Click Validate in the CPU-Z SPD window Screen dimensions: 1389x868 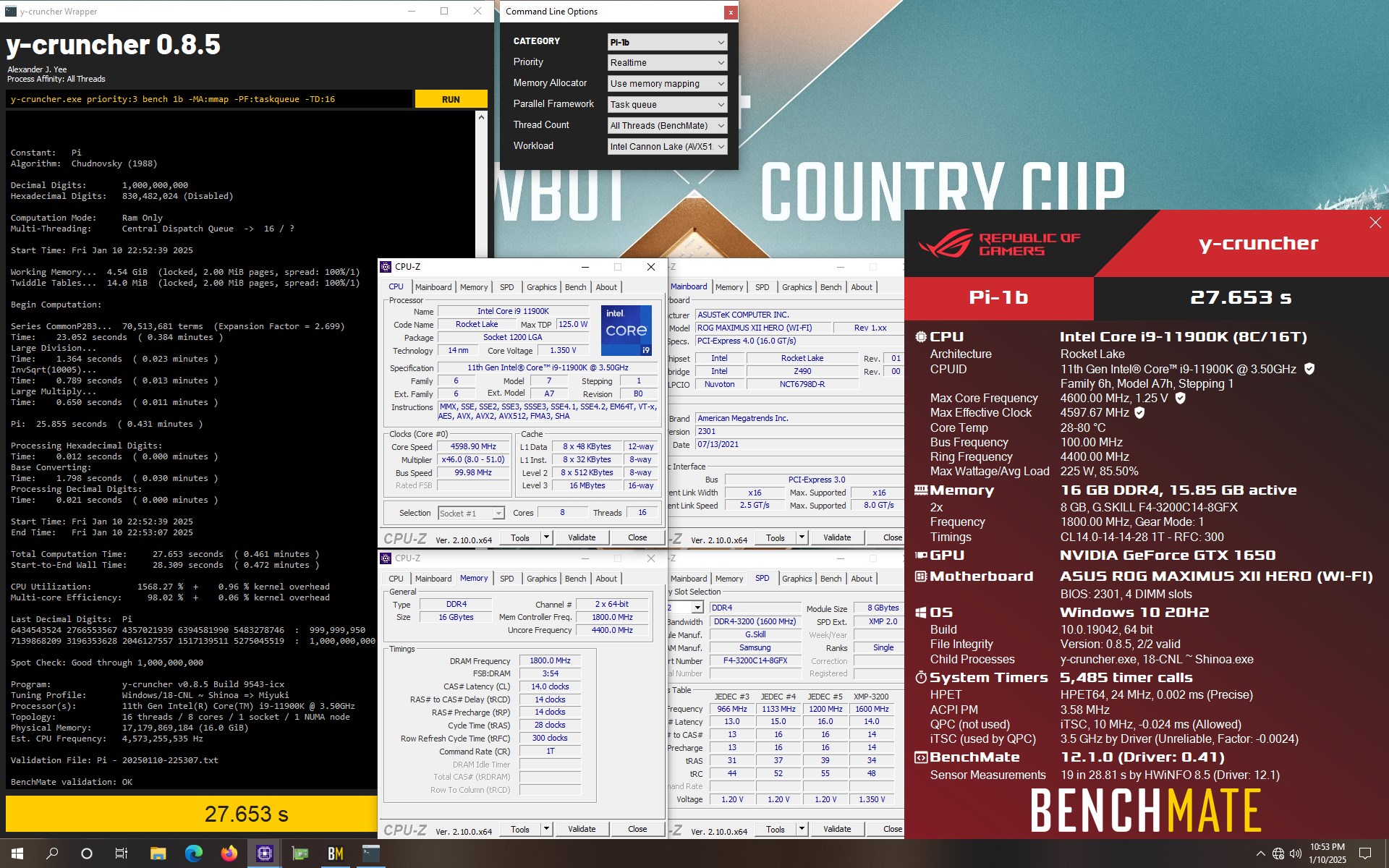tap(837, 829)
